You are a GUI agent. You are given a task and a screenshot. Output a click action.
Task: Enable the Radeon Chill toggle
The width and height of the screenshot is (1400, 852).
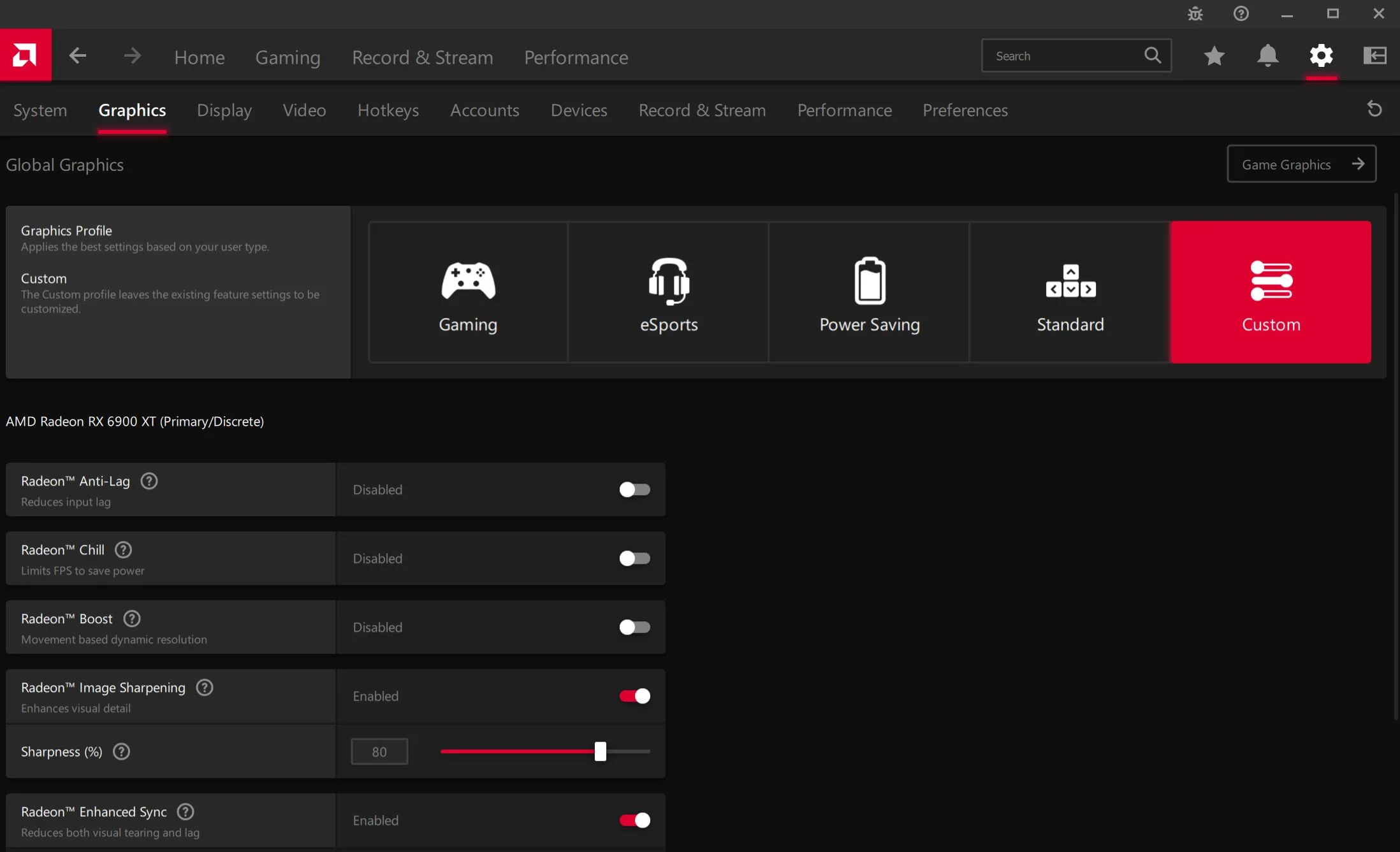tap(634, 558)
